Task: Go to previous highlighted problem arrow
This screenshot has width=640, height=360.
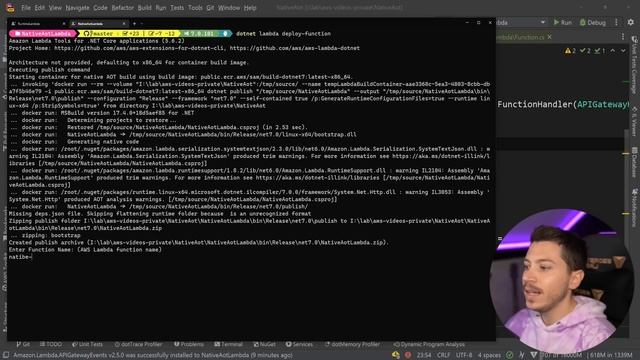Action: click(x=613, y=51)
